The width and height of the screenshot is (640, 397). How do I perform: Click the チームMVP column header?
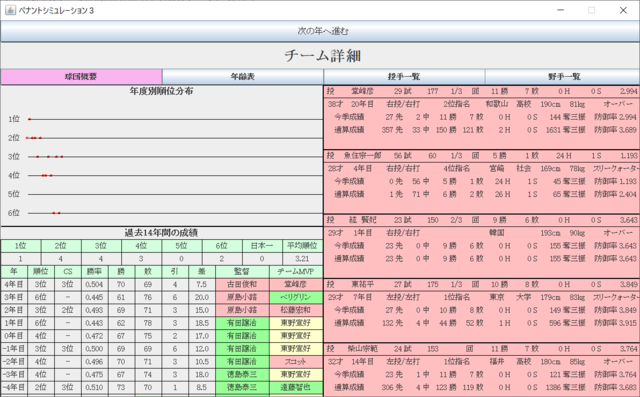click(x=296, y=272)
